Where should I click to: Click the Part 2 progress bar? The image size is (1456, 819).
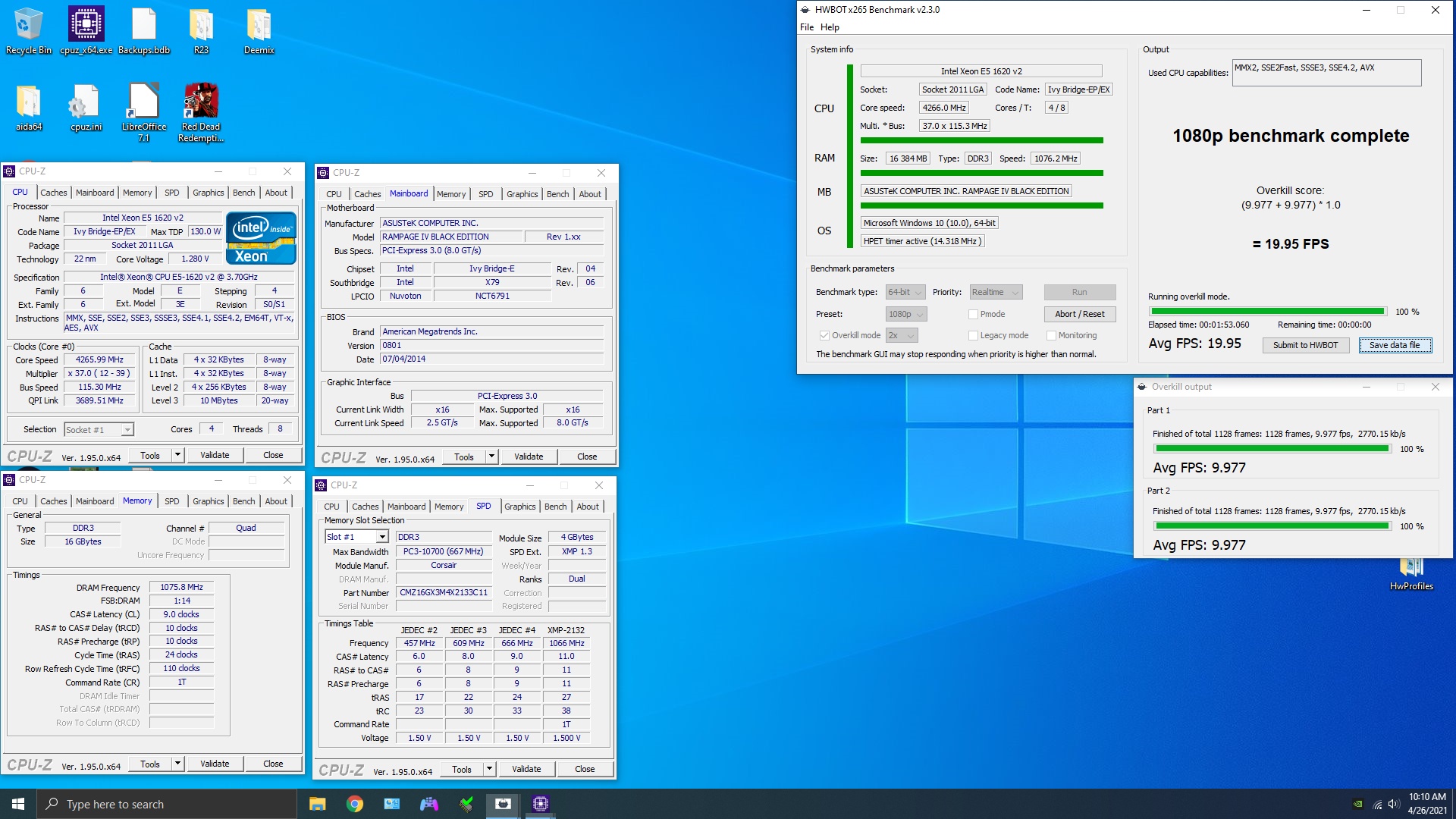1272,526
